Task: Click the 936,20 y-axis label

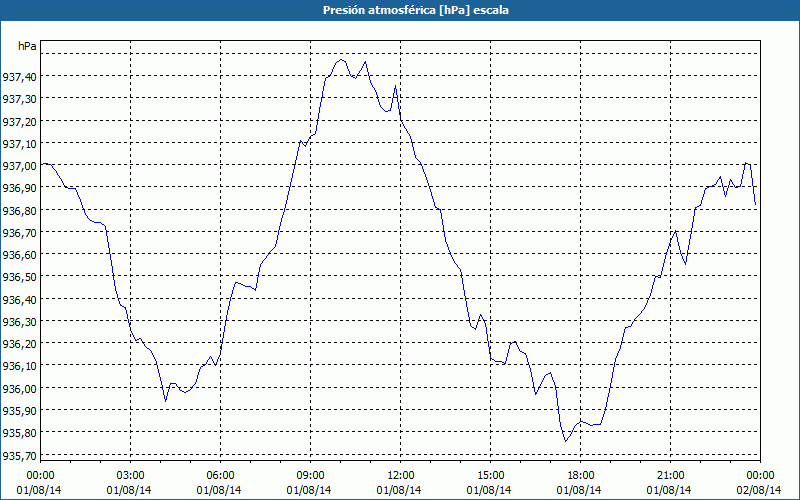Action: [x=19, y=344]
